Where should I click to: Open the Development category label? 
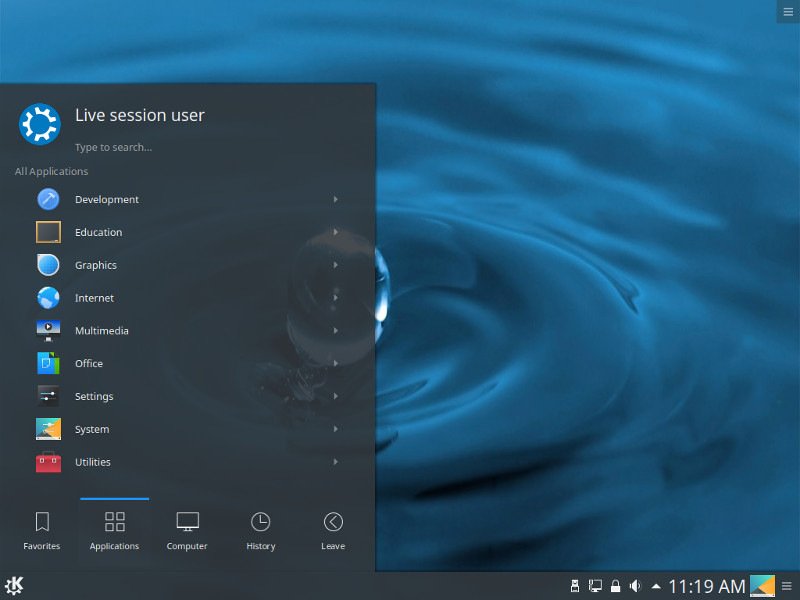[107, 199]
